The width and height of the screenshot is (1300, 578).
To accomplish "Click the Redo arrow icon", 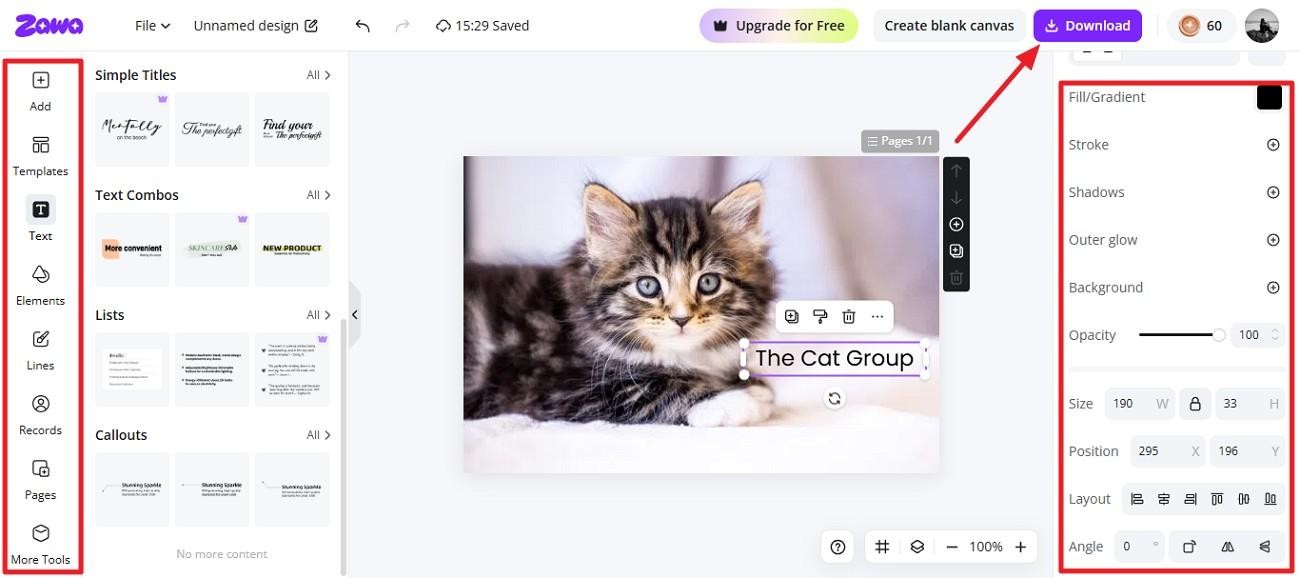I will tap(404, 26).
